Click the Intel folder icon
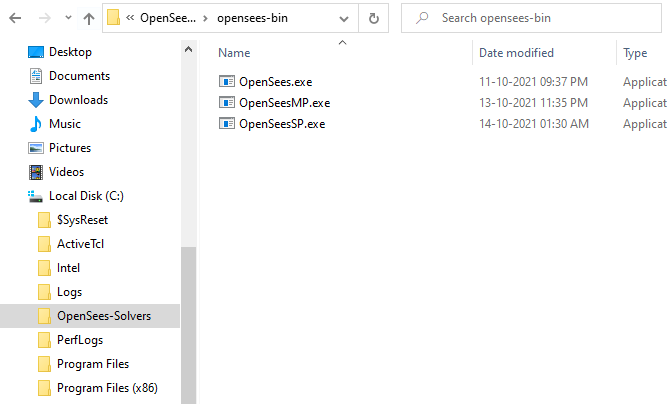Image resolution: width=667 pixels, height=404 pixels. tap(44, 268)
